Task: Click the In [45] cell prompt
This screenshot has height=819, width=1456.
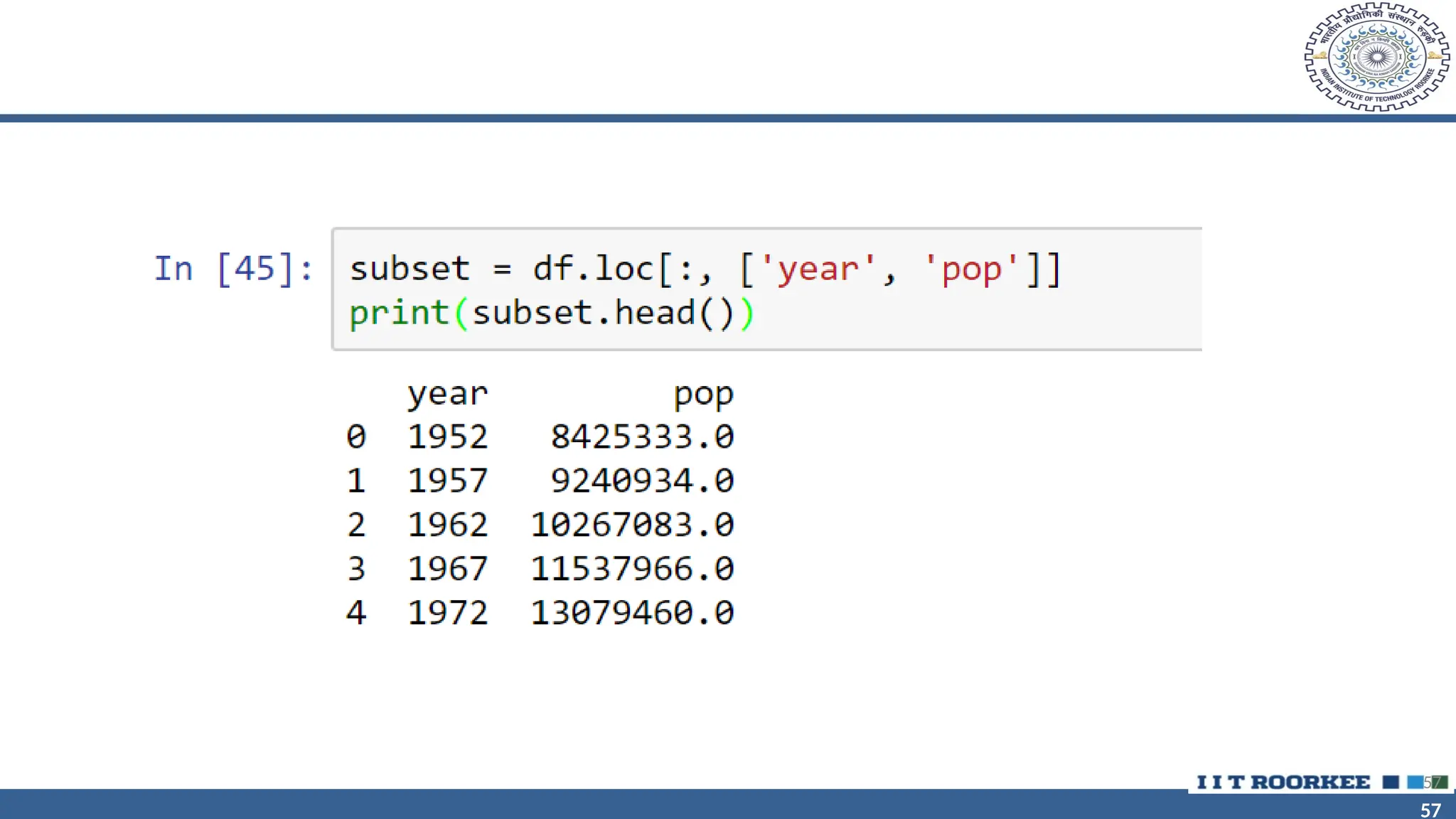Action: (x=234, y=269)
